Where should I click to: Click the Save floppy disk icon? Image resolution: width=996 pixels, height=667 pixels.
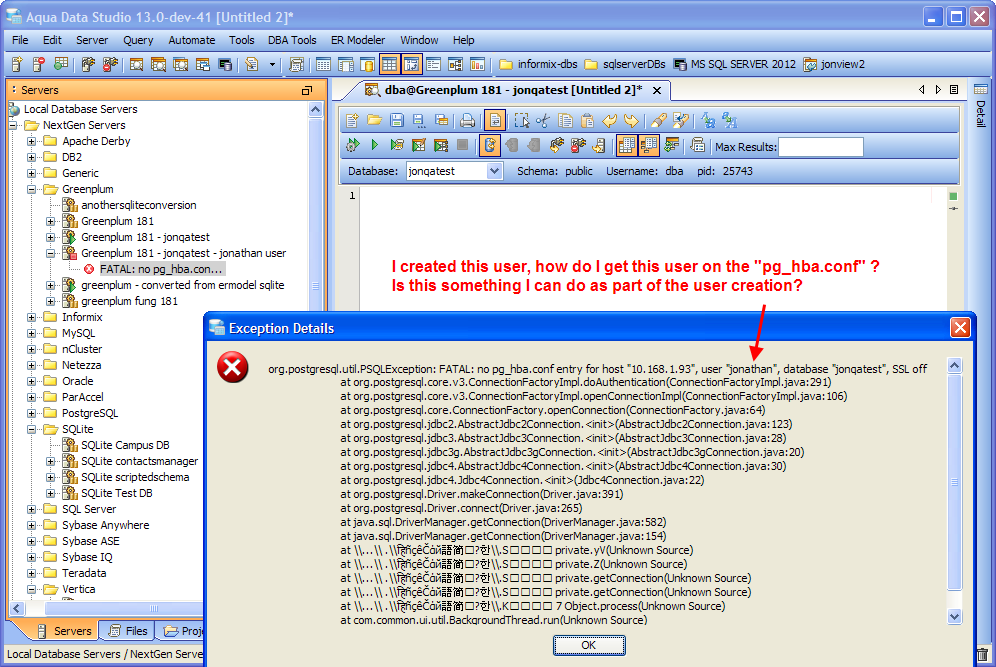point(397,120)
